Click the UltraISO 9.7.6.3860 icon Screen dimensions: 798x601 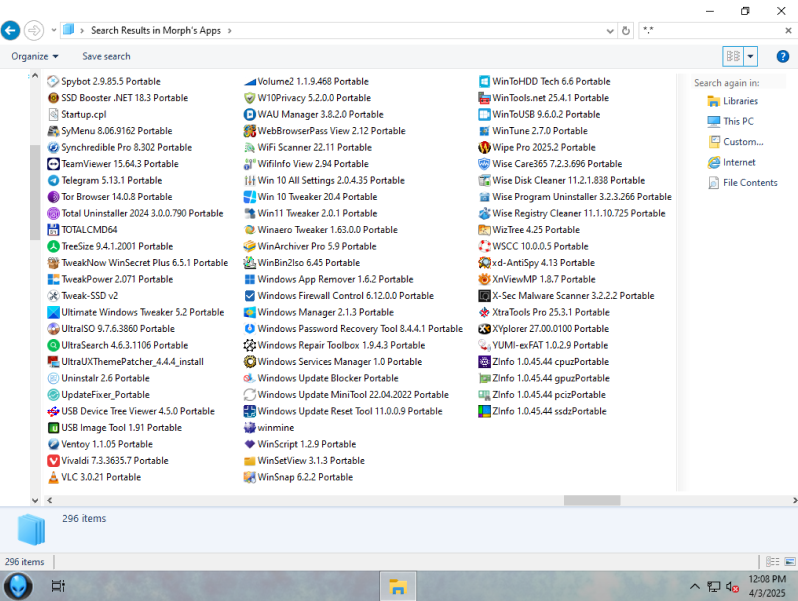53,329
